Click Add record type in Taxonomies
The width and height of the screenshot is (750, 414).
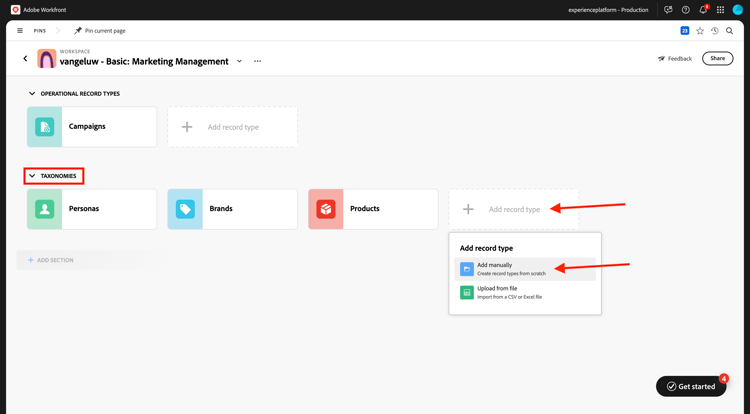(514, 209)
